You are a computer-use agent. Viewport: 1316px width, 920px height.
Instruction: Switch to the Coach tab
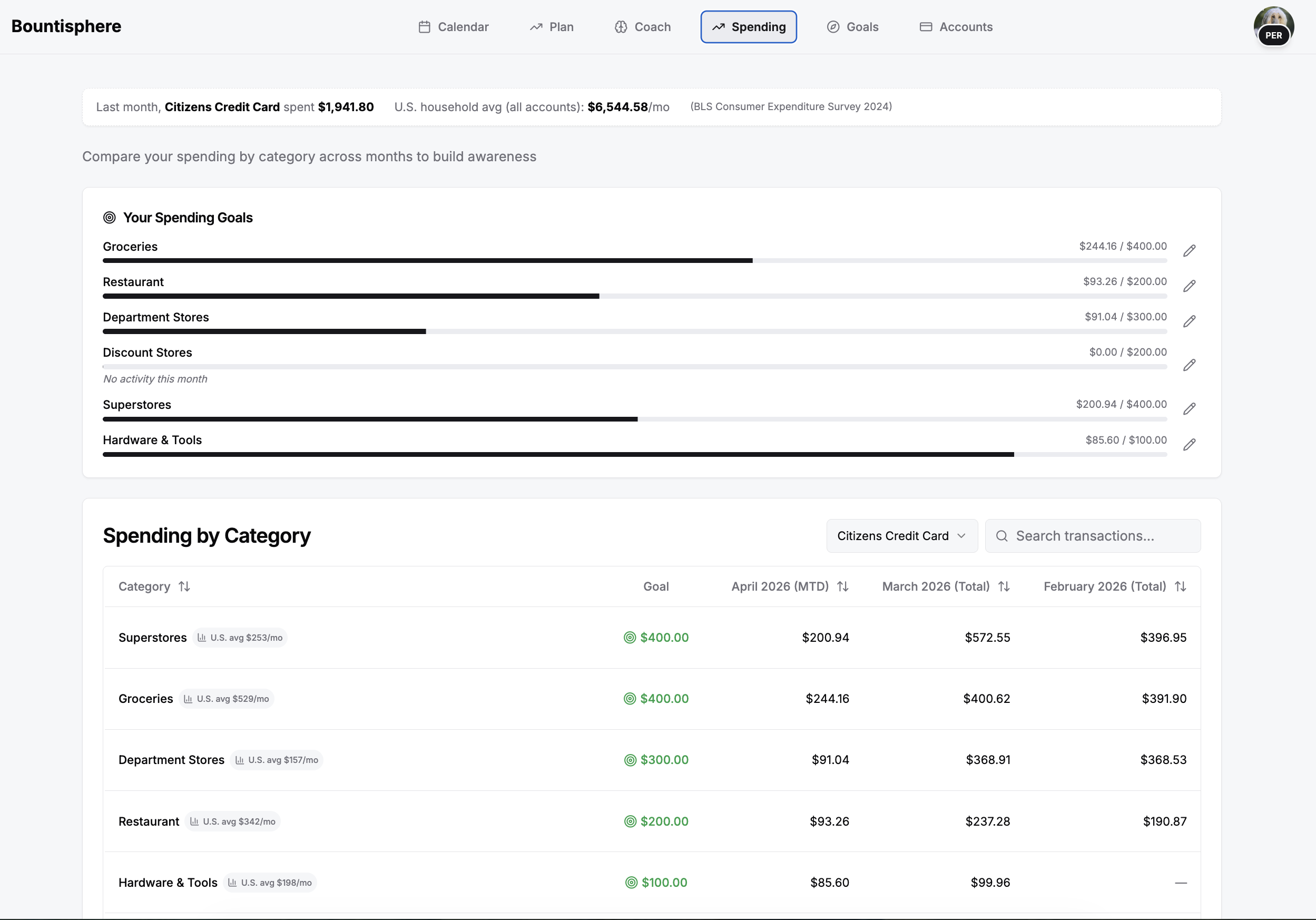(643, 27)
